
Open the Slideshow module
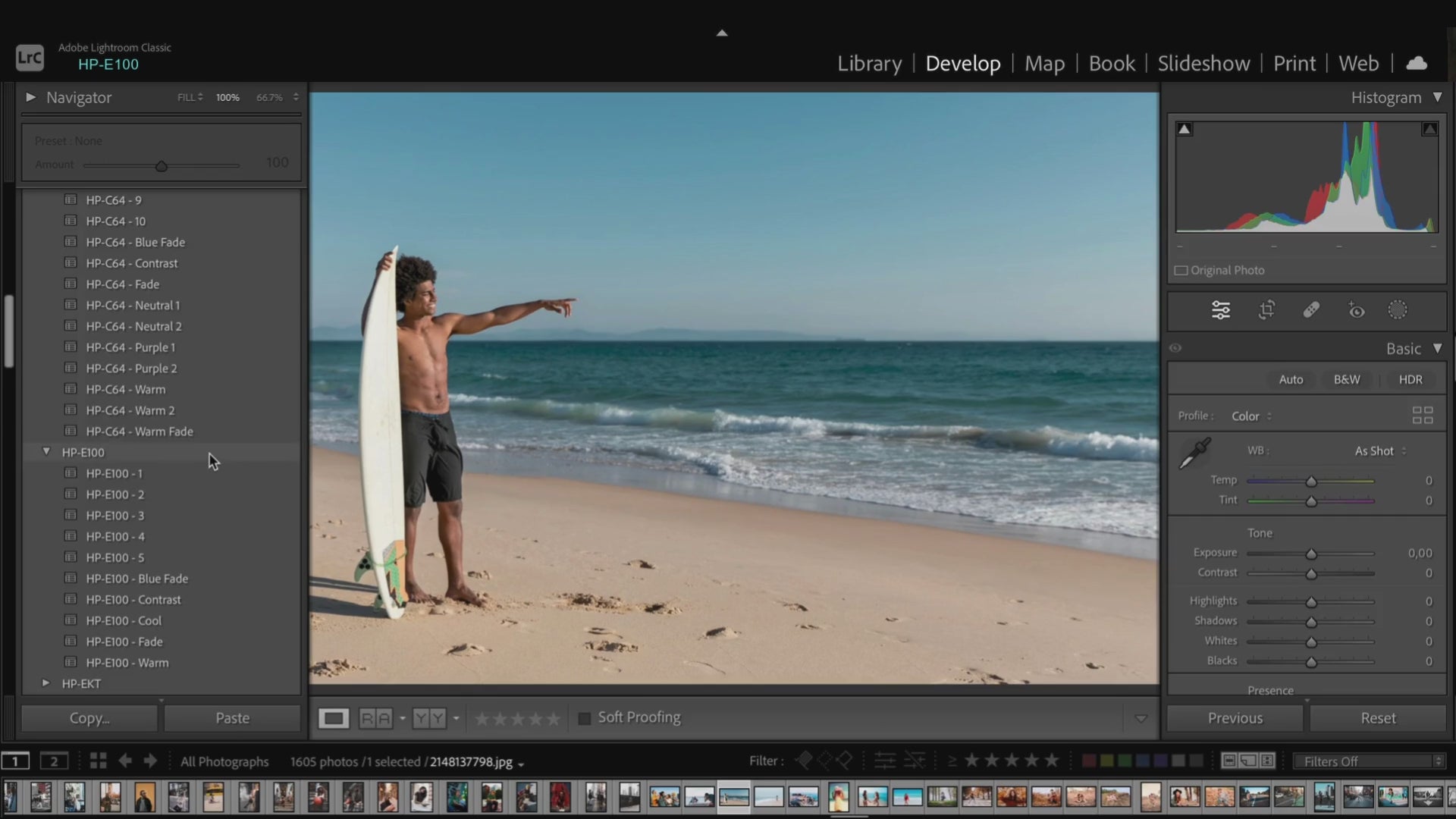pos(1203,64)
